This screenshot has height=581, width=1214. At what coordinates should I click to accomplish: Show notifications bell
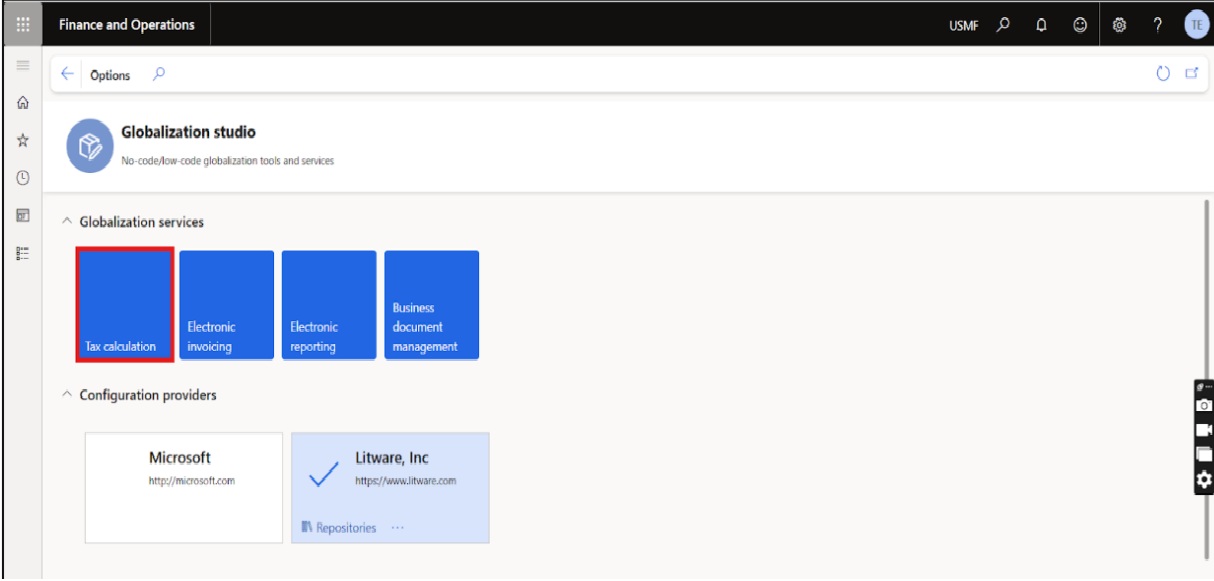(x=1041, y=25)
